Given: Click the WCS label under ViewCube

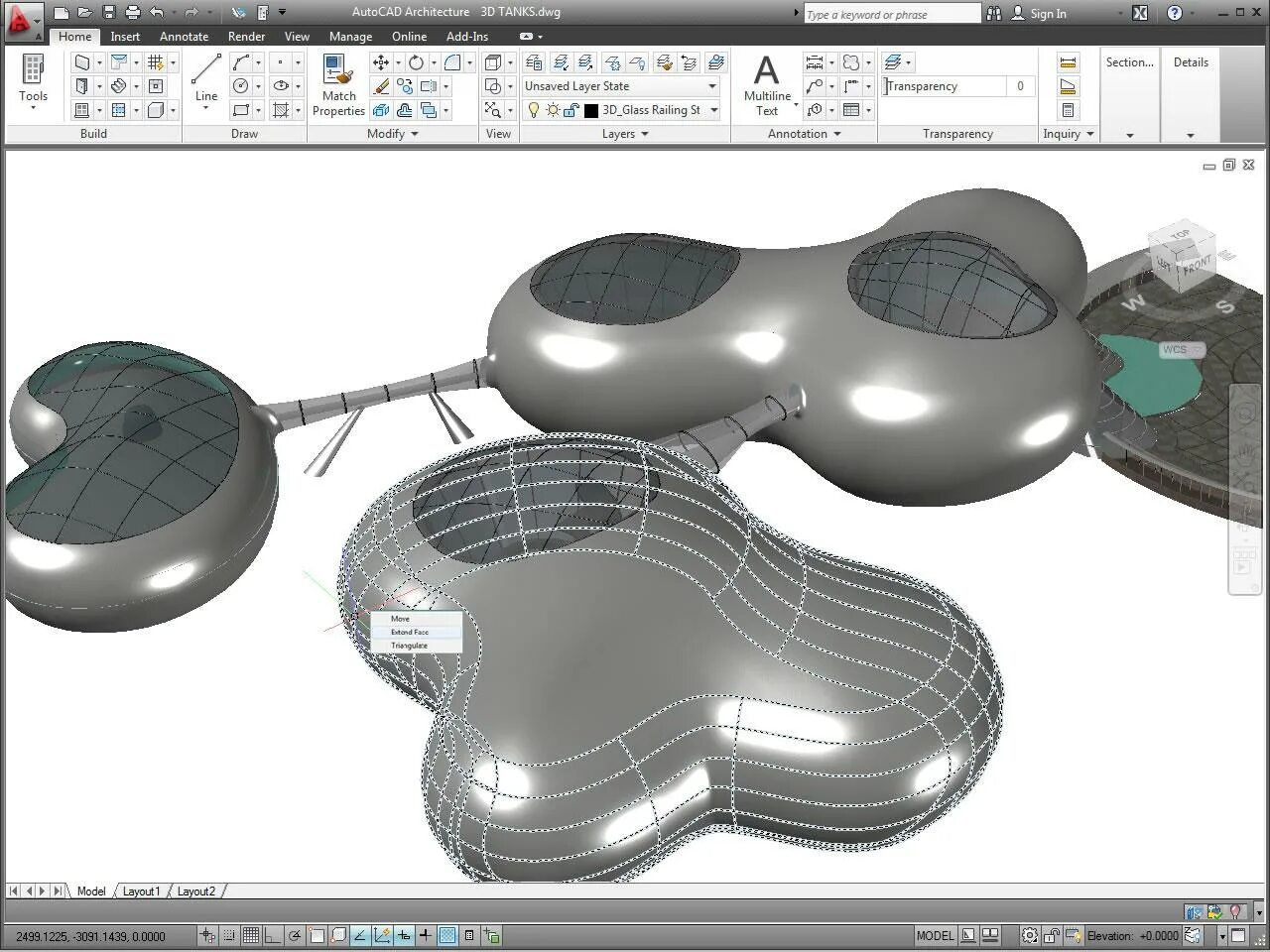Looking at the screenshot, I should pos(1181,349).
